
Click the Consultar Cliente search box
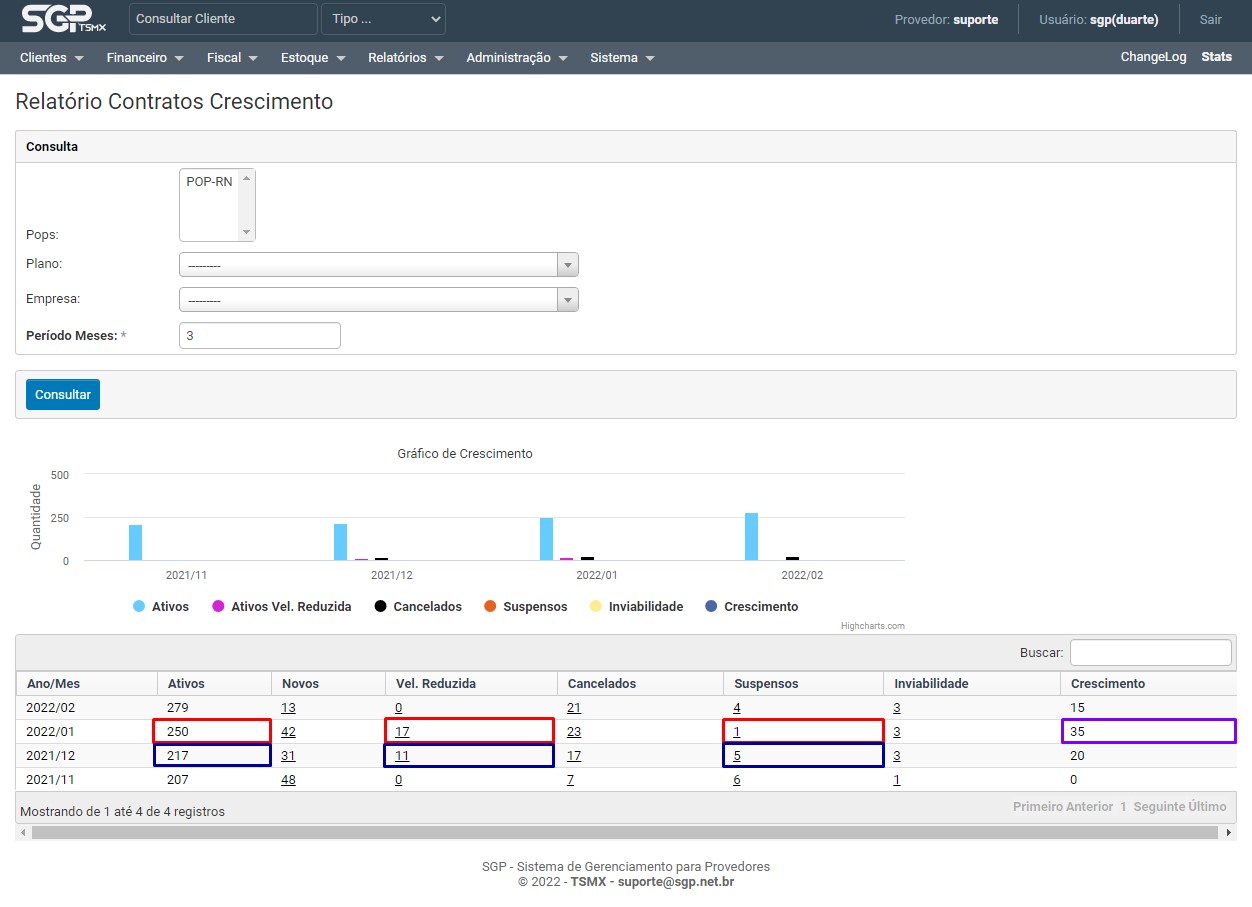coord(222,19)
